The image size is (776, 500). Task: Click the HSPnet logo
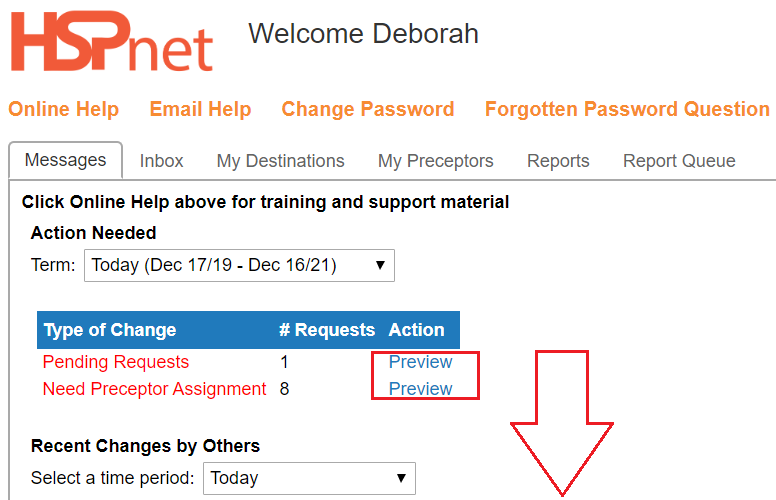(112, 42)
